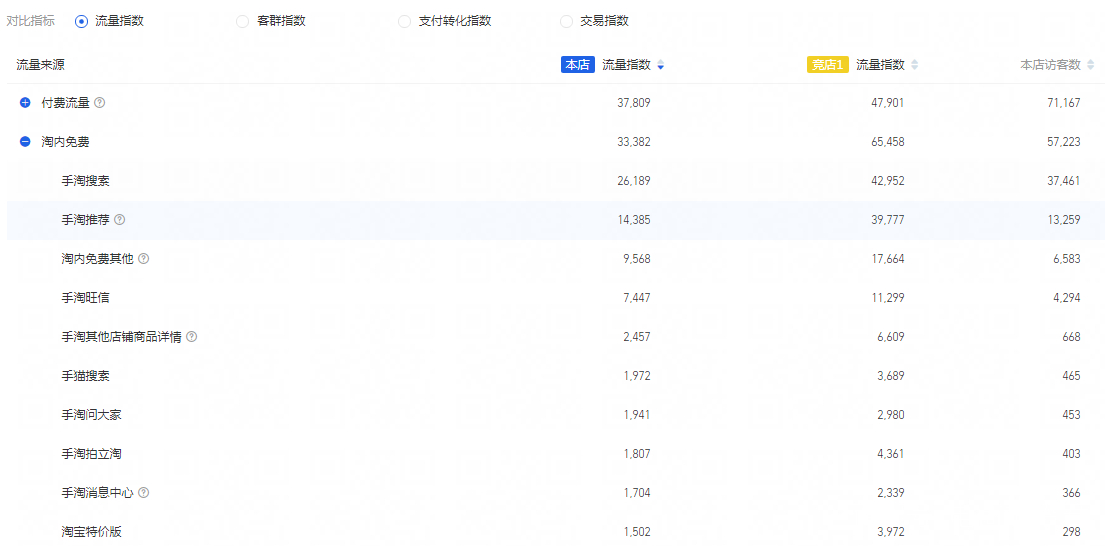Viewport: 1105px width, 546px height.
Task: Sort by 本店 流量指数 arrow icon
Action: point(660,65)
